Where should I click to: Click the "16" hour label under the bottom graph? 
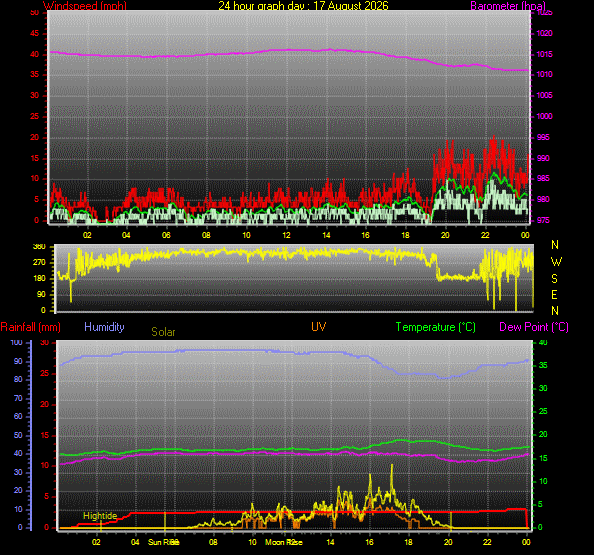[x=369, y=542]
